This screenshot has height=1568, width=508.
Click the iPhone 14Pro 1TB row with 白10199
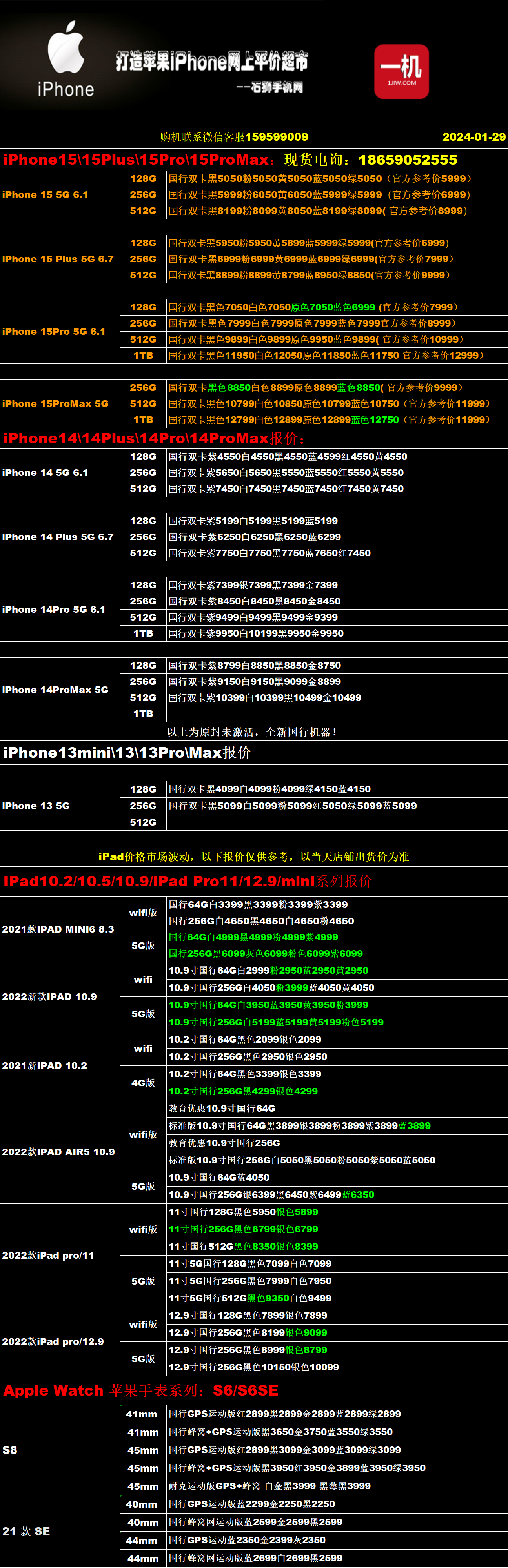(x=337, y=633)
